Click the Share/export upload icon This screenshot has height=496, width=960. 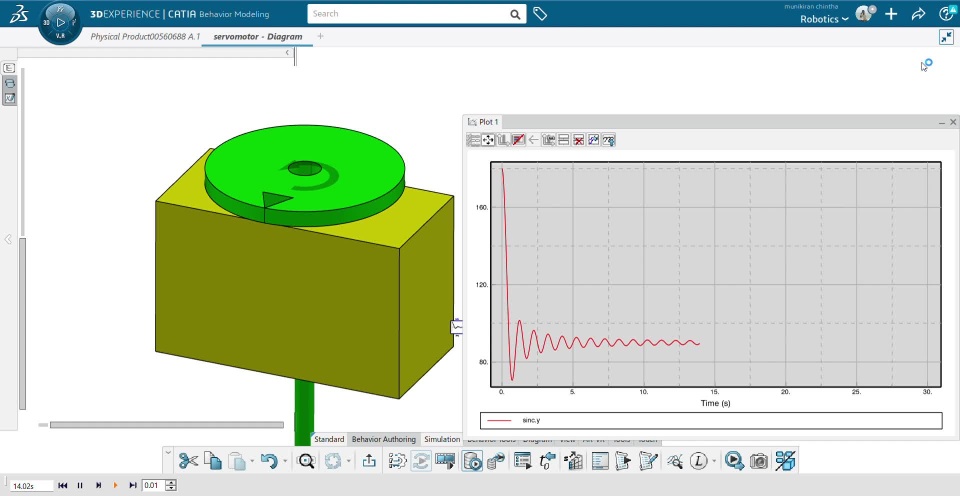(x=369, y=460)
